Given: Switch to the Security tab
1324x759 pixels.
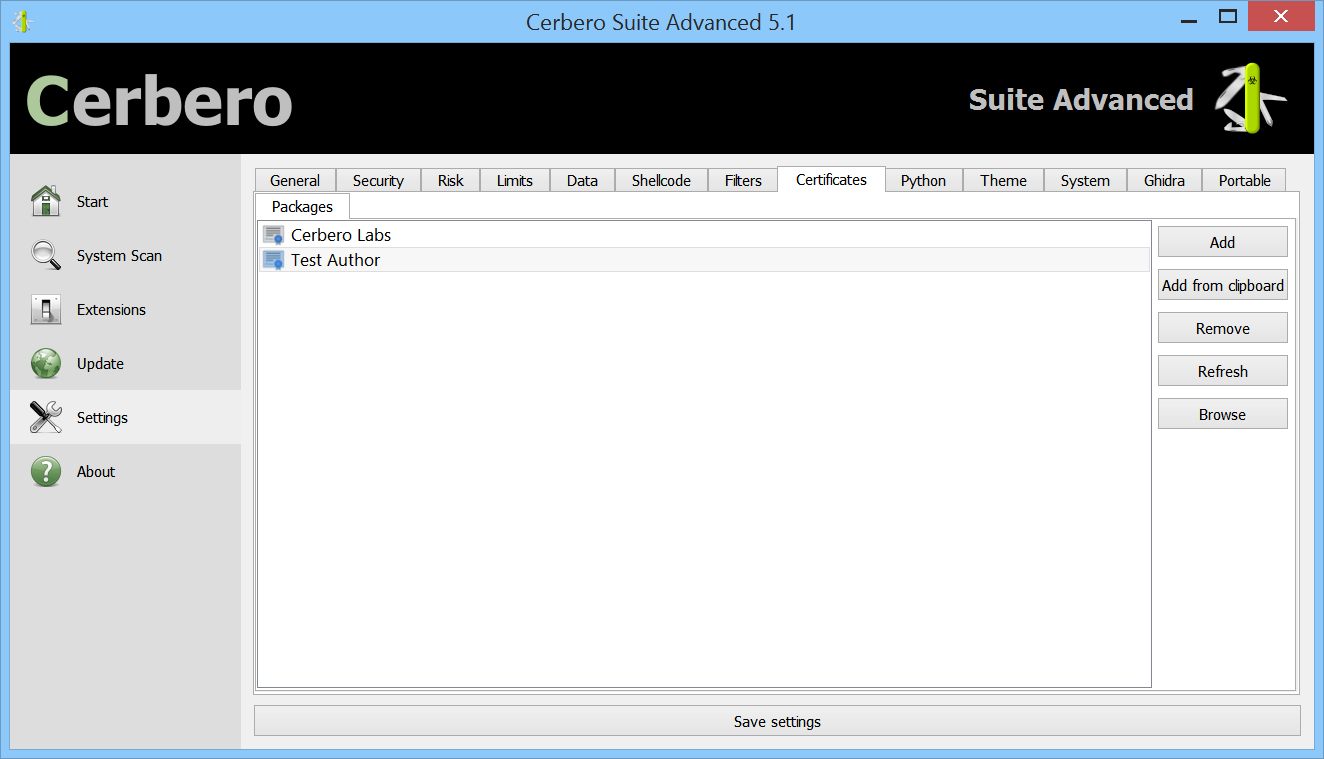Looking at the screenshot, I should 378,180.
